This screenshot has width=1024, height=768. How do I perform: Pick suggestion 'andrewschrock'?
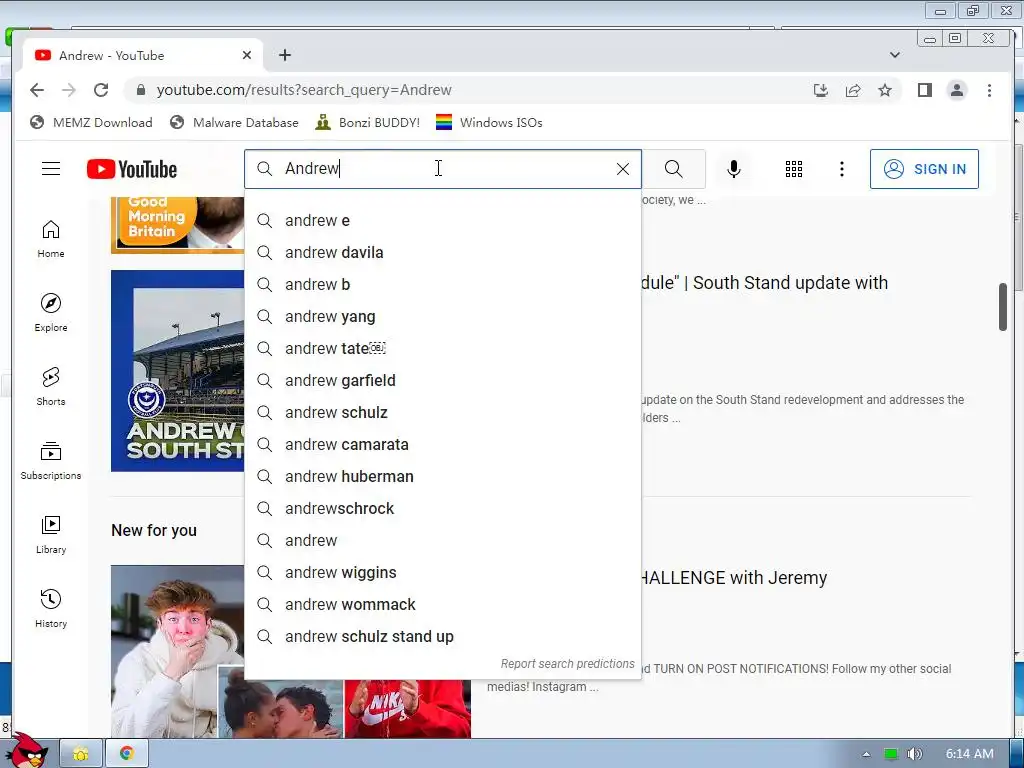click(443, 509)
